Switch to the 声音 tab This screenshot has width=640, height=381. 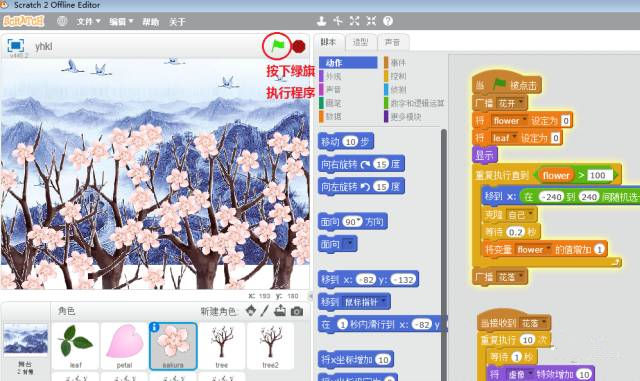pos(393,42)
